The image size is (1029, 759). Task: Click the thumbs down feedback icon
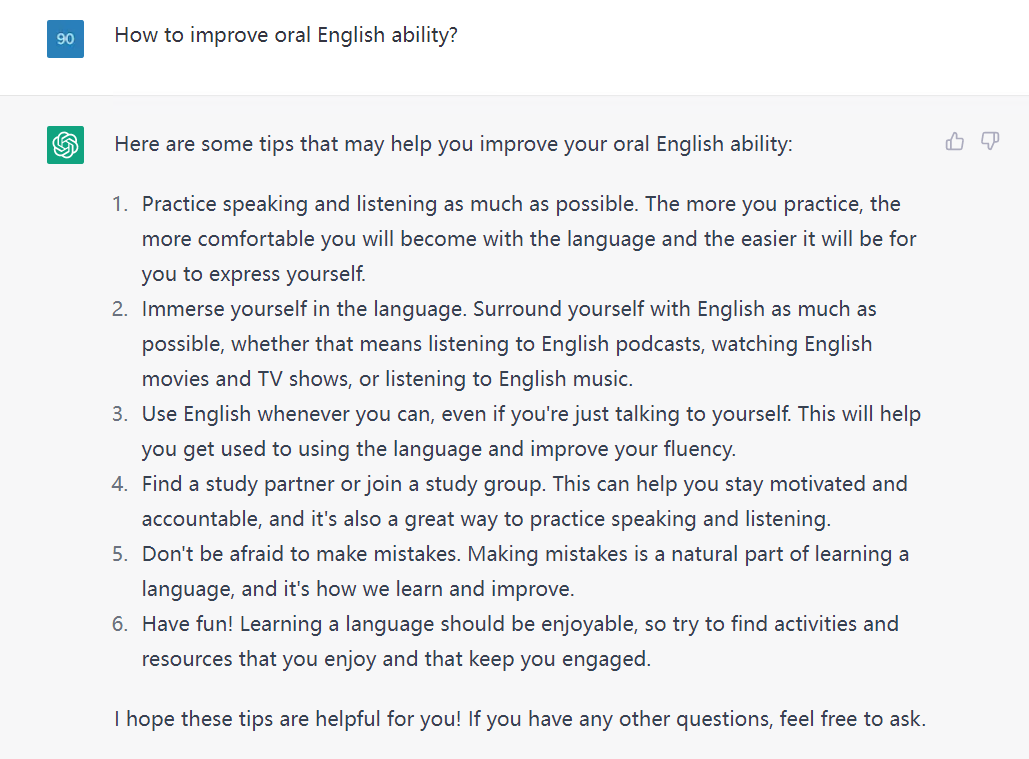coord(990,141)
